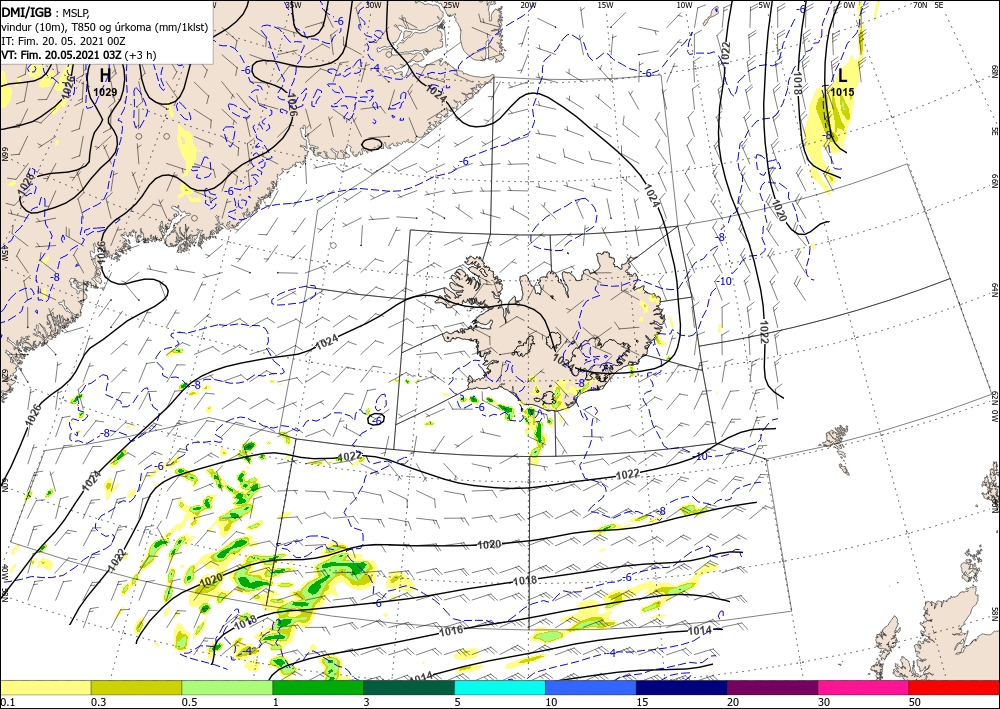Click the 30W longitude label at top
This screenshot has width=1000, height=709.
coord(373,5)
